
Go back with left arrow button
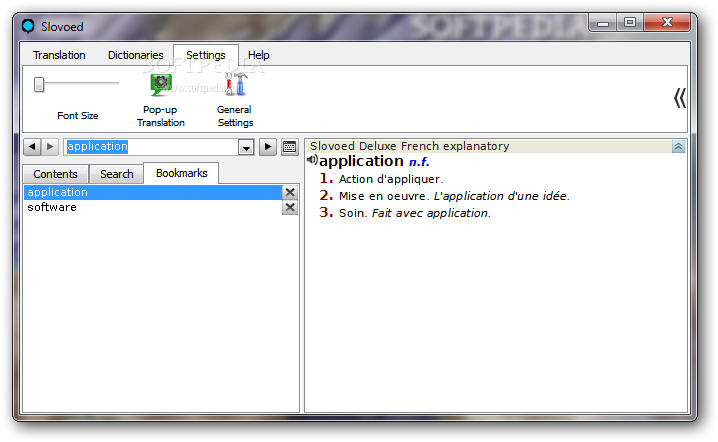pyautogui.click(x=32, y=147)
